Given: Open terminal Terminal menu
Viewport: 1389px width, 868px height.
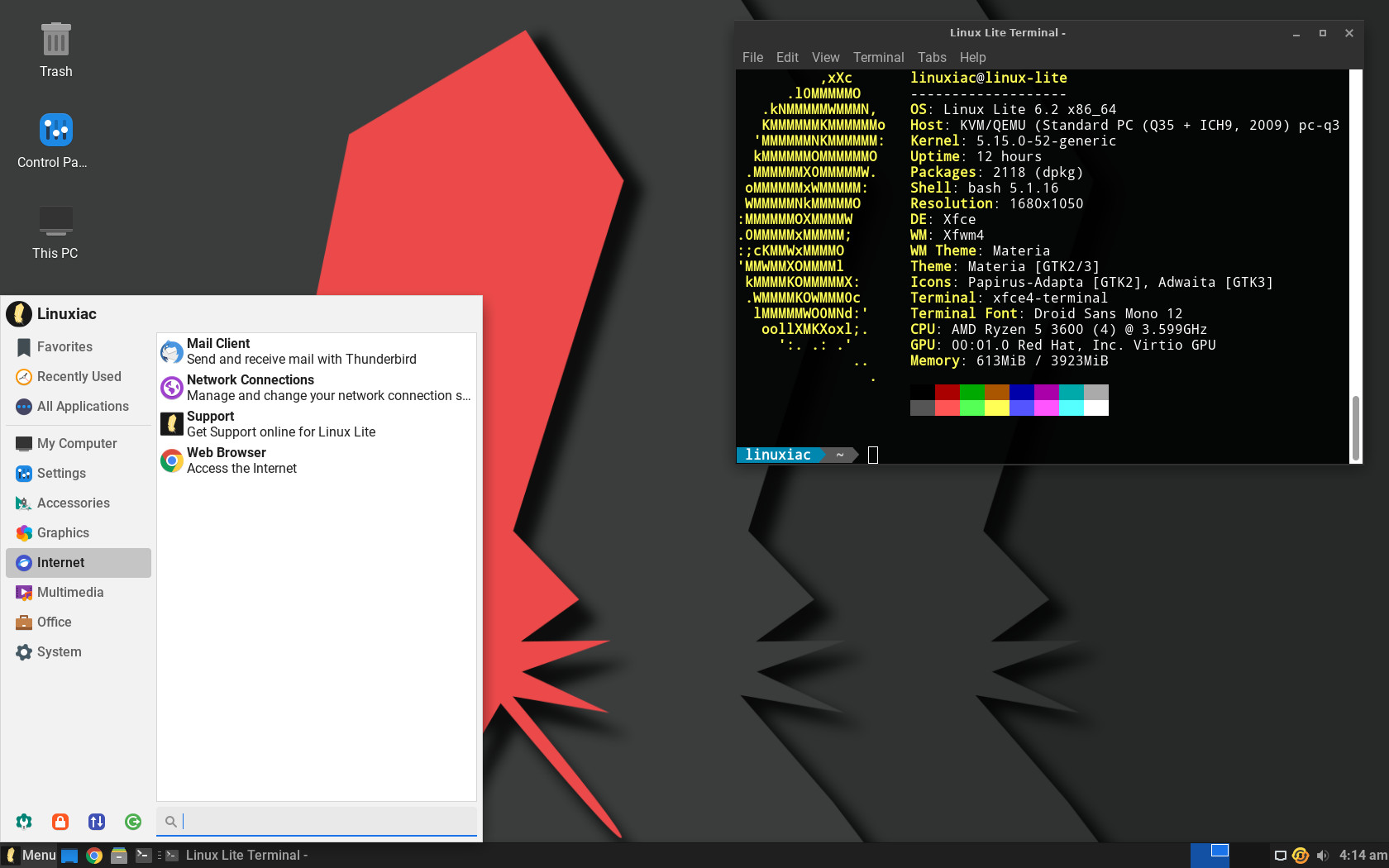Looking at the screenshot, I should (x=878, y=57).
